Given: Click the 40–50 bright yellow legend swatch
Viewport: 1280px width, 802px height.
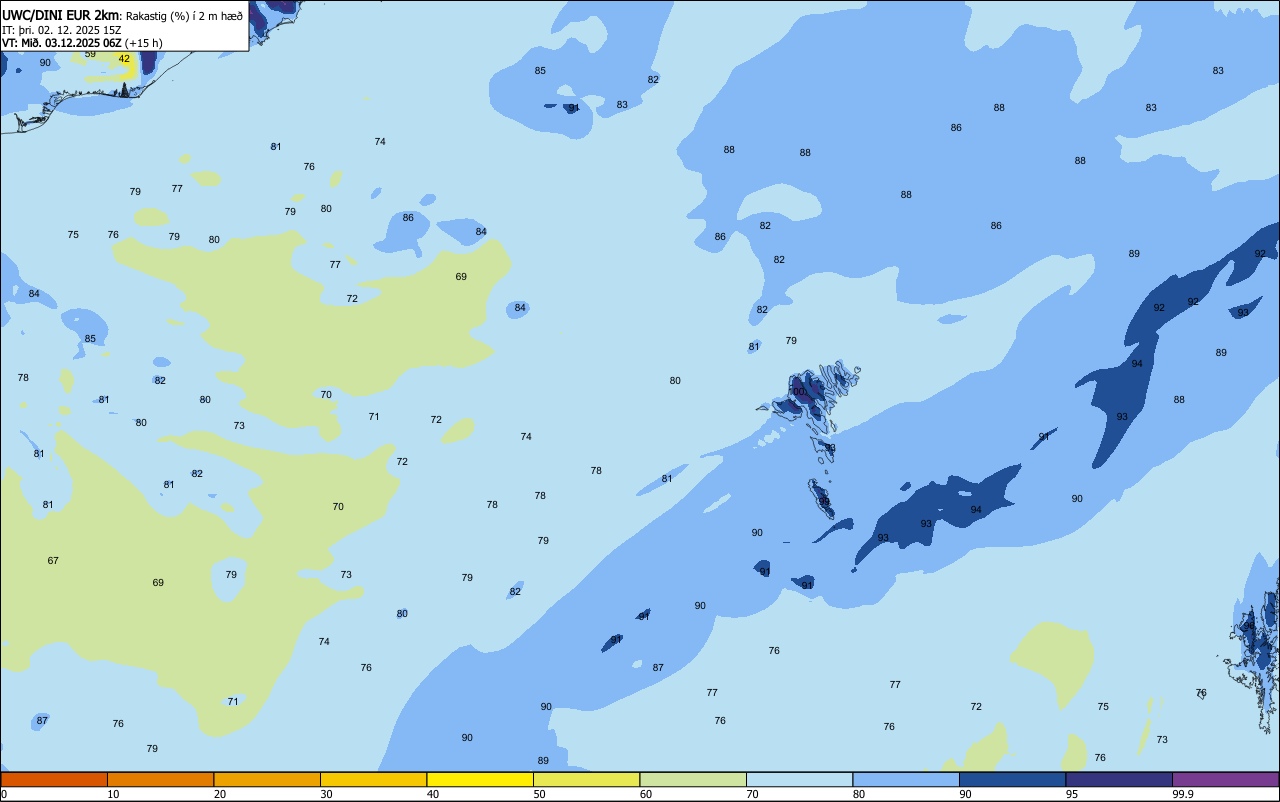Looking at the screenshot, I should (x=480, y=779).
